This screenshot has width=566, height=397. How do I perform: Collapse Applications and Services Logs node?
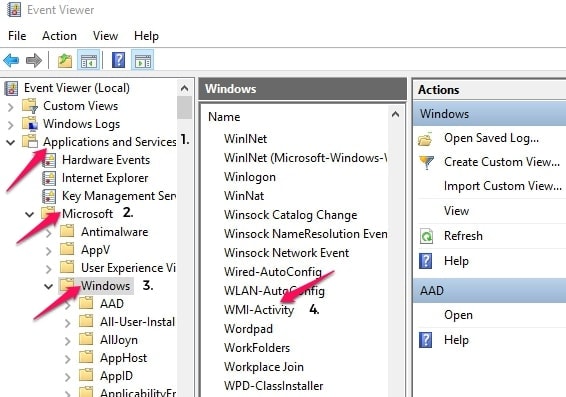pyautogui.click(x=11, y=143)
